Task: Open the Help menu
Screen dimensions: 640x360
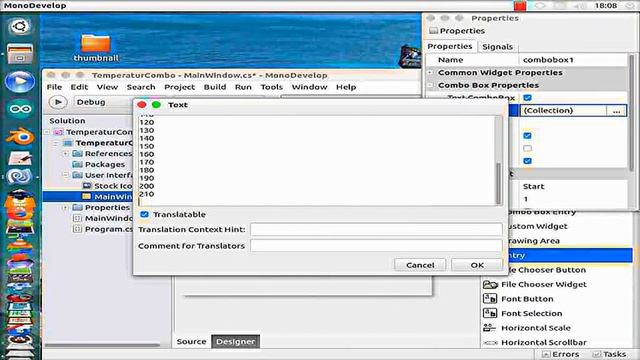Action: (346, 87)
